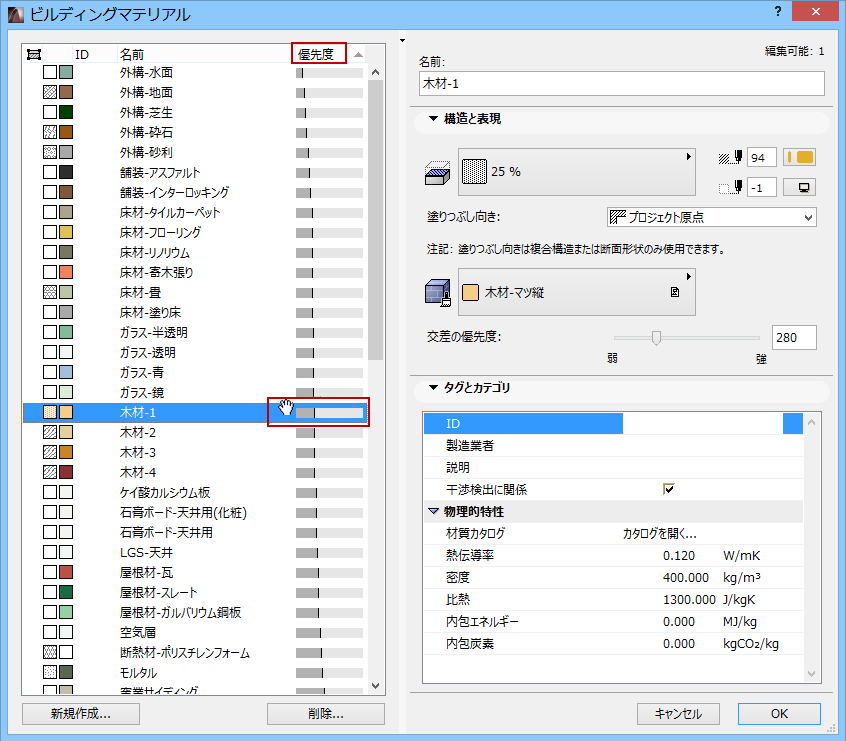The image size is (846, 741).
Task: Click the sort direction arrow after 優先度
Action: 358,55
